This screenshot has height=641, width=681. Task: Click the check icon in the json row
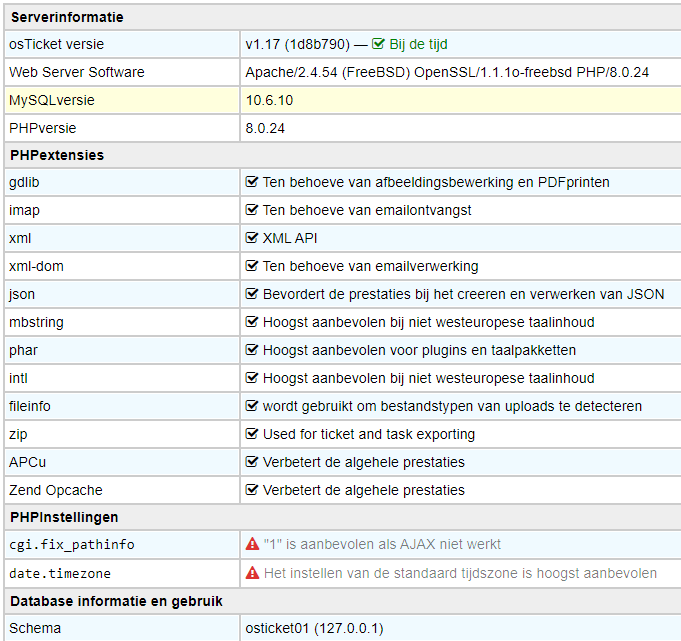[251, 294]
